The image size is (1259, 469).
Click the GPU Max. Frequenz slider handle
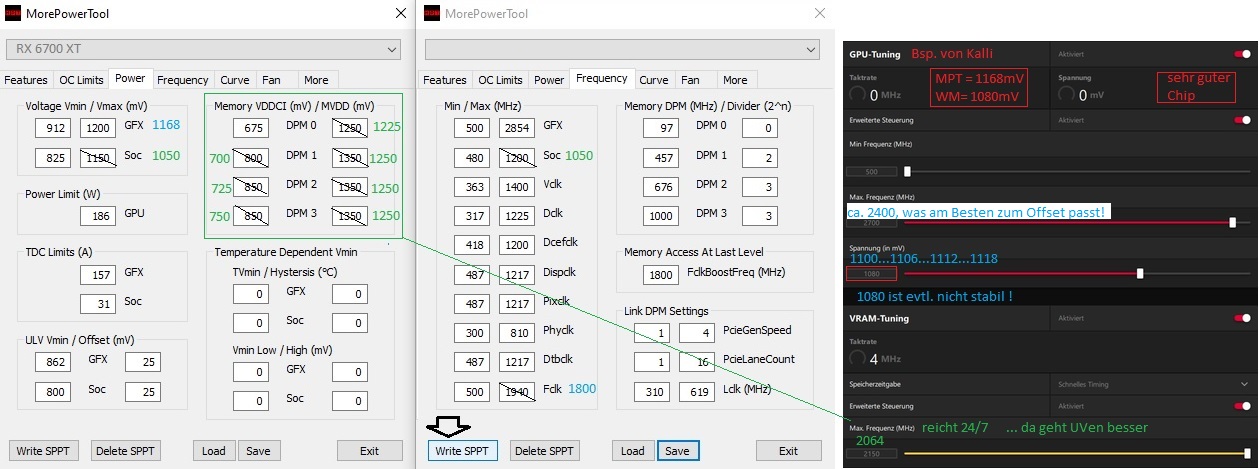pos(1233,222)
